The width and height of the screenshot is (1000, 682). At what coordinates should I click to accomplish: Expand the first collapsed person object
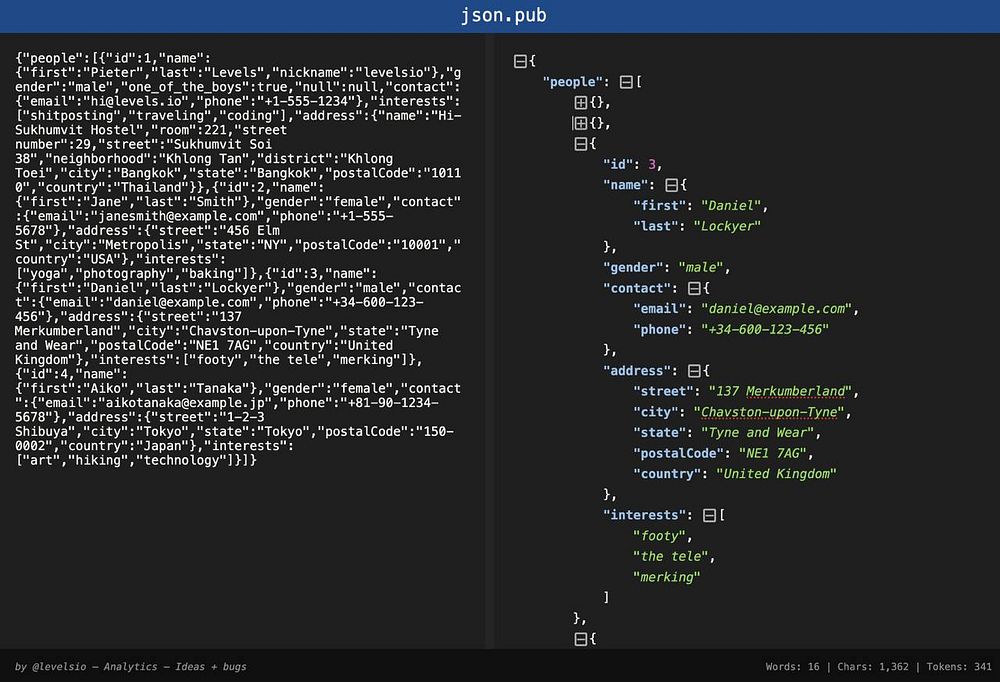(x=580, y=103)
